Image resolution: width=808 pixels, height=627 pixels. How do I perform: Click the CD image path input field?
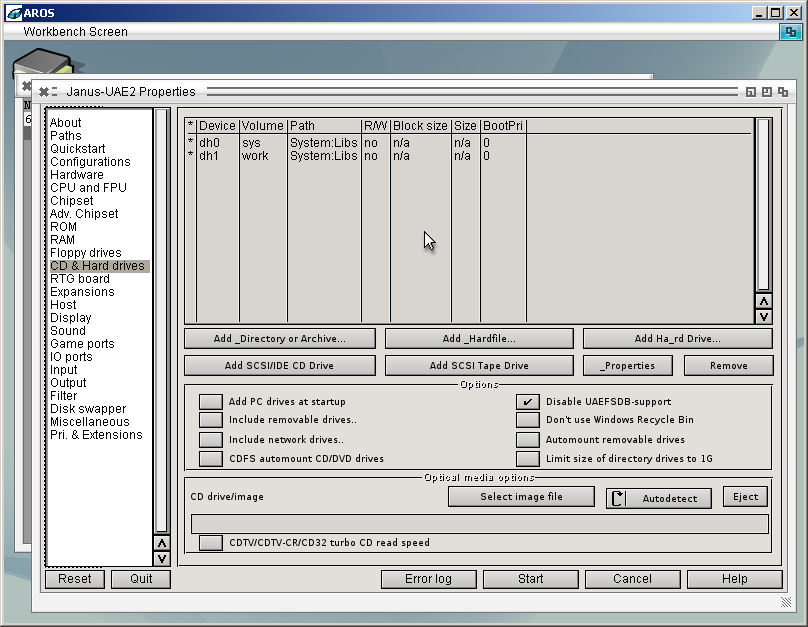[x=479, y=524]
